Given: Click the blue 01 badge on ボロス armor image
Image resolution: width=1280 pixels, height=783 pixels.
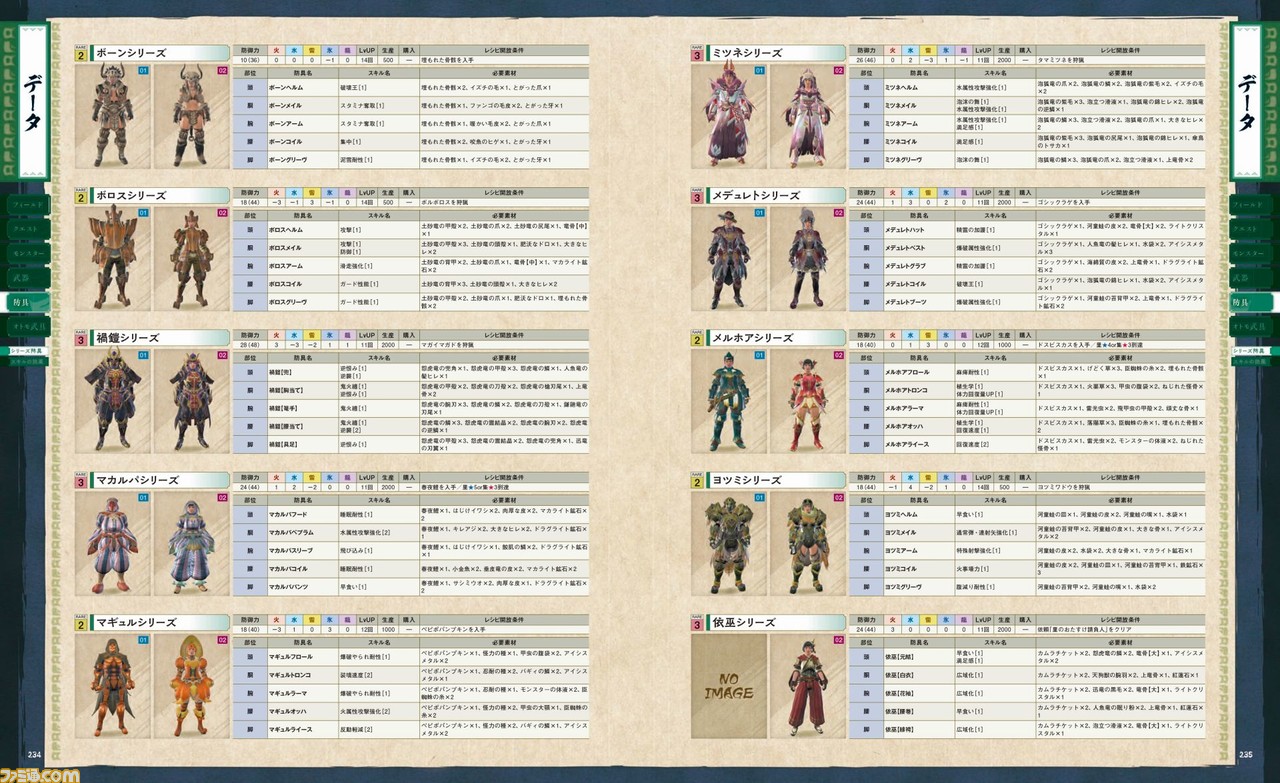Looking at the screenshot, I should (143, 213).
